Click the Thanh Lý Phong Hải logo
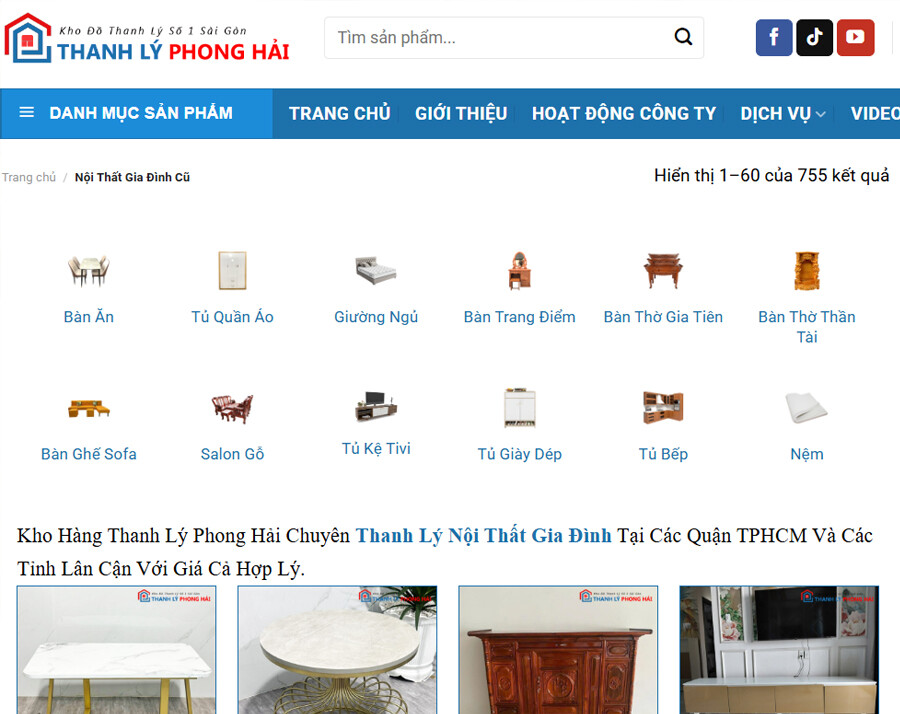The height and width of the screenshot is (714, 900). click(147, 38)
